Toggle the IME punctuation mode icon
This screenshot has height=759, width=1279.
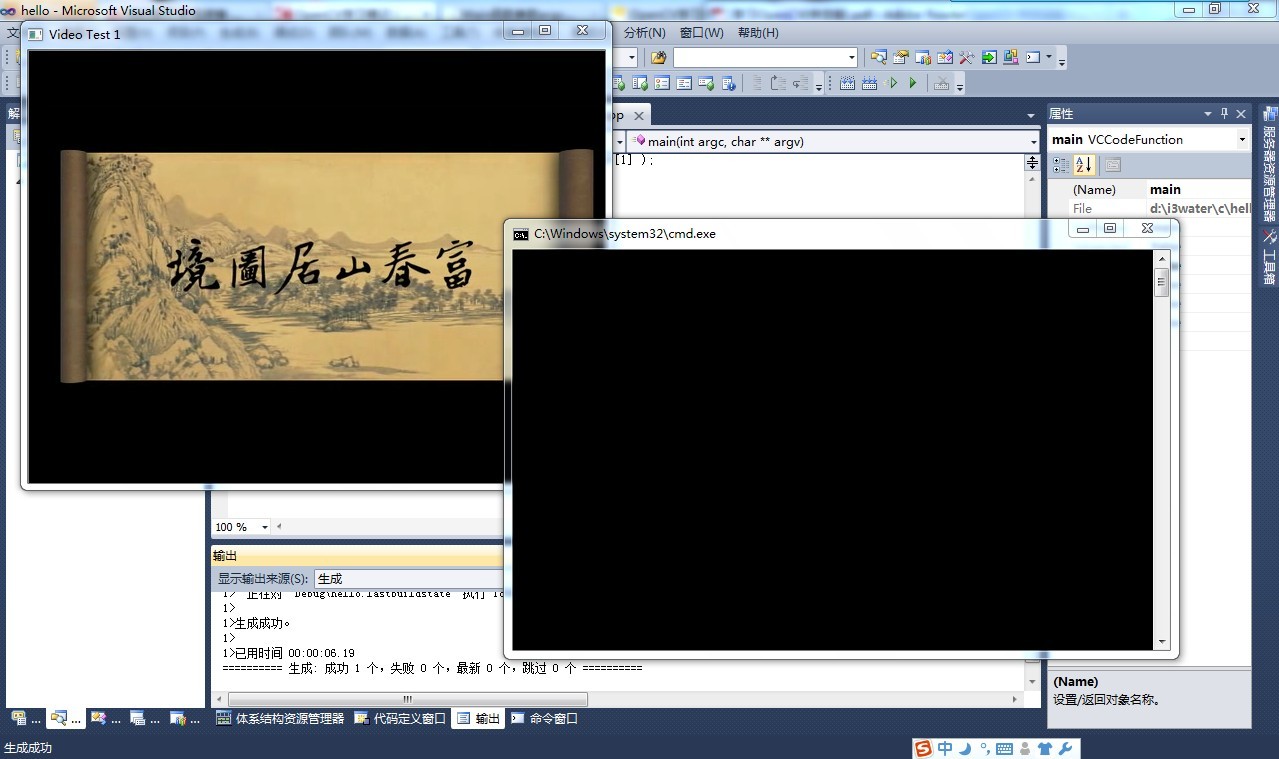coord(984,748)
